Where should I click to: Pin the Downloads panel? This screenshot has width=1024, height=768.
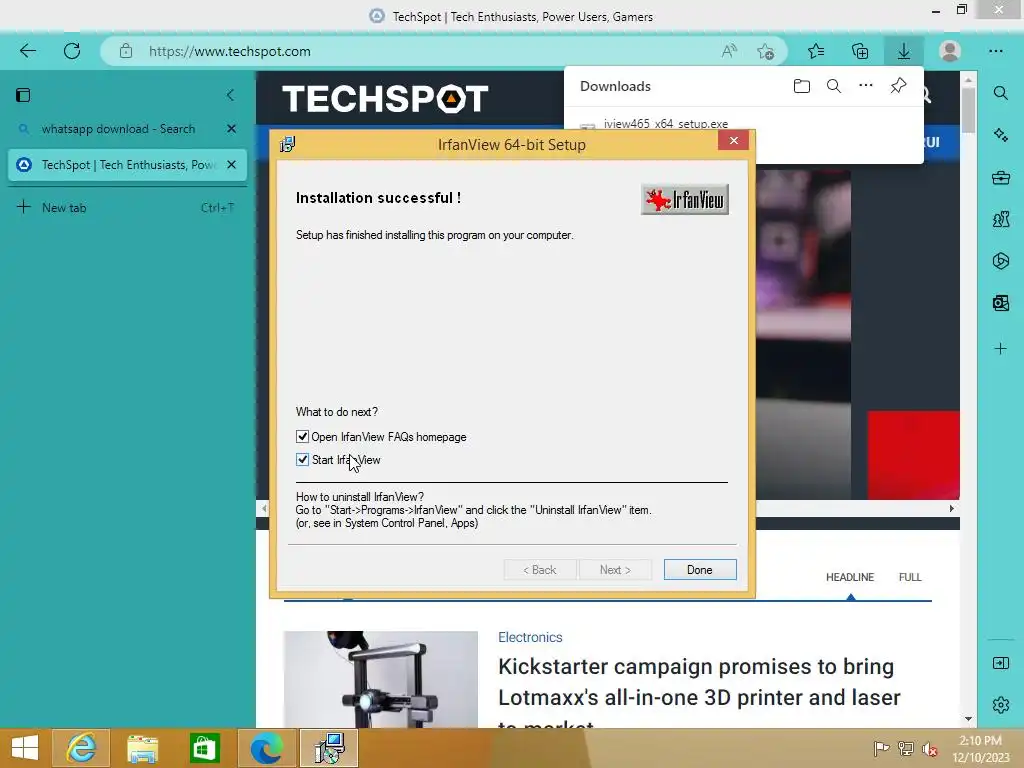click(899, 86)
